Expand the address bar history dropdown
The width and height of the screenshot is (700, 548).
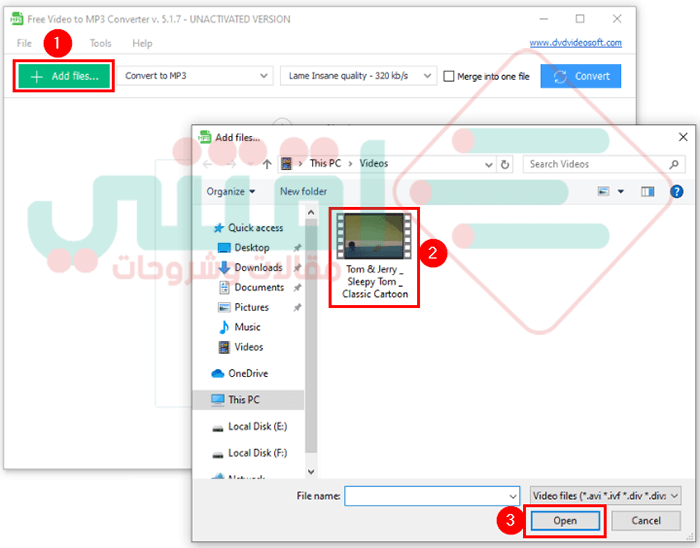pos(489,165)
